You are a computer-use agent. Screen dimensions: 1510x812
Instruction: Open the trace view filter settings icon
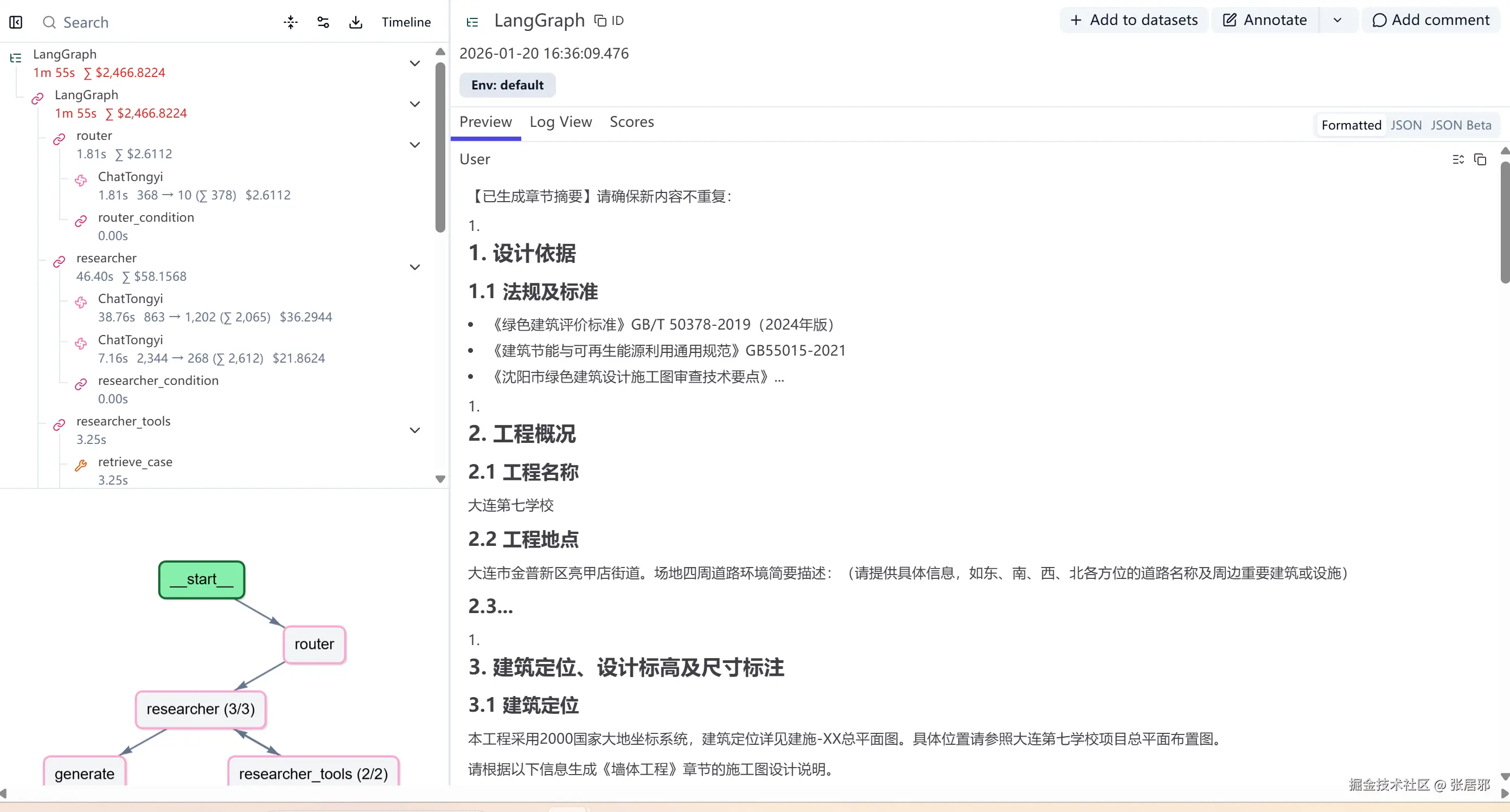point(323,22)
